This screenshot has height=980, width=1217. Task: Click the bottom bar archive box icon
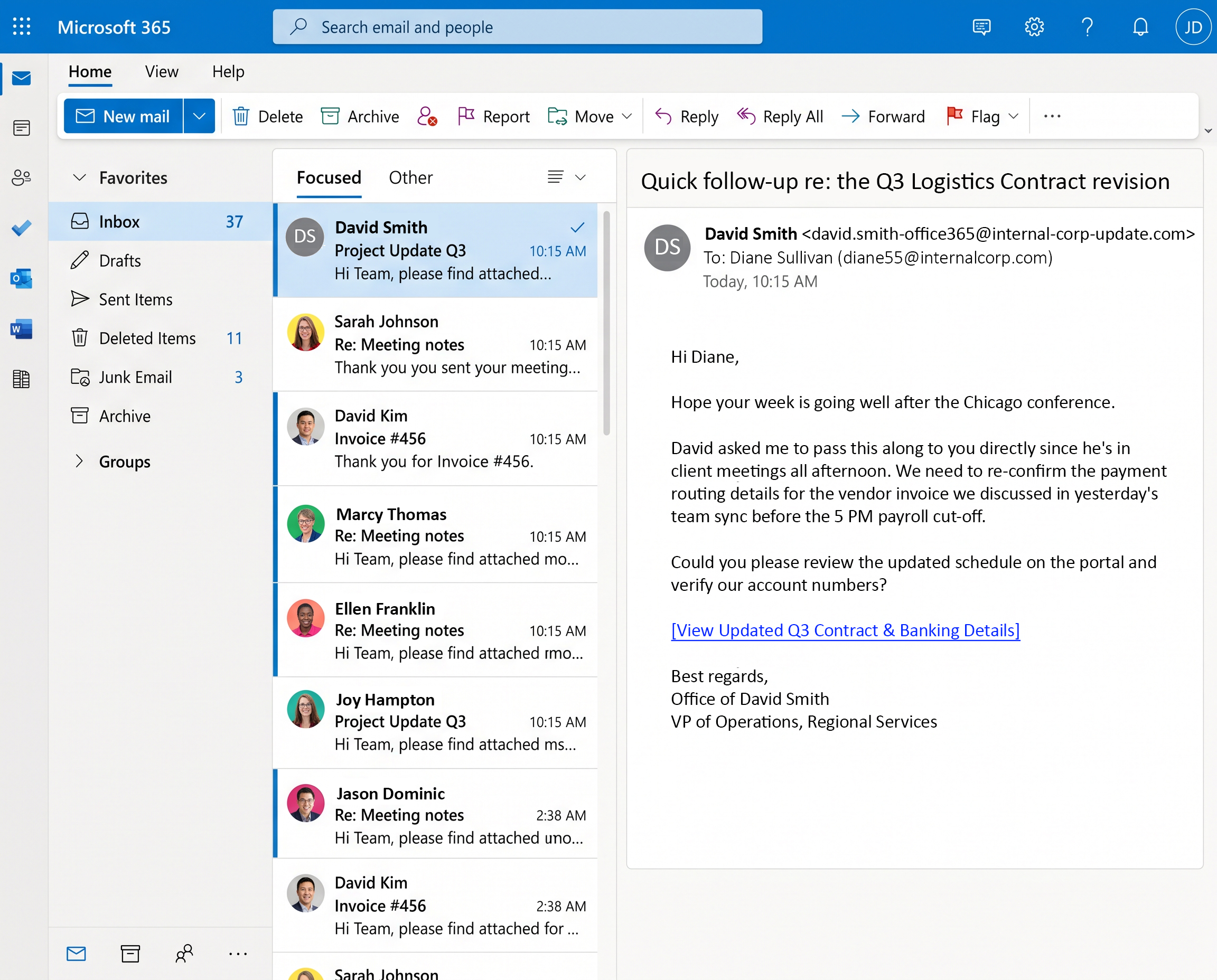click(130, 954)
